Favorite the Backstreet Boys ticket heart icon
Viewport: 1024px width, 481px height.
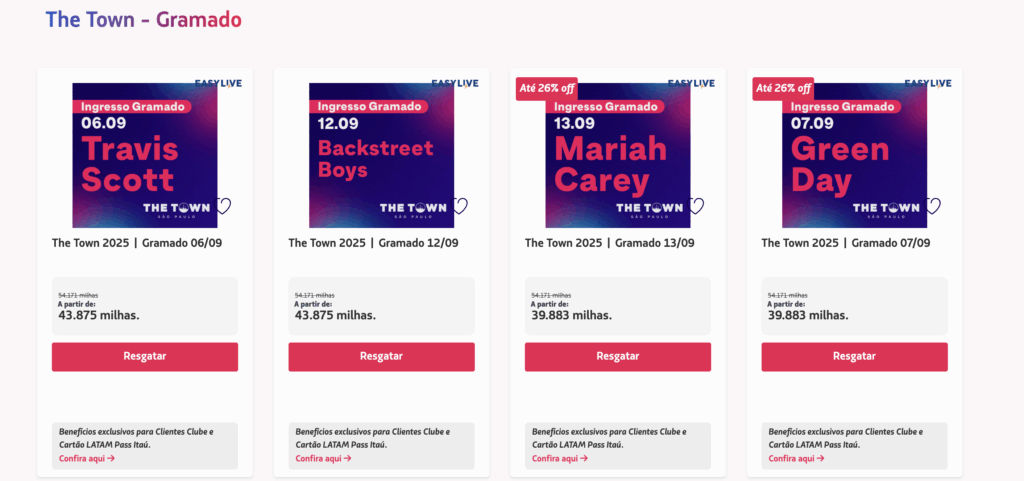tap(460, 207)
